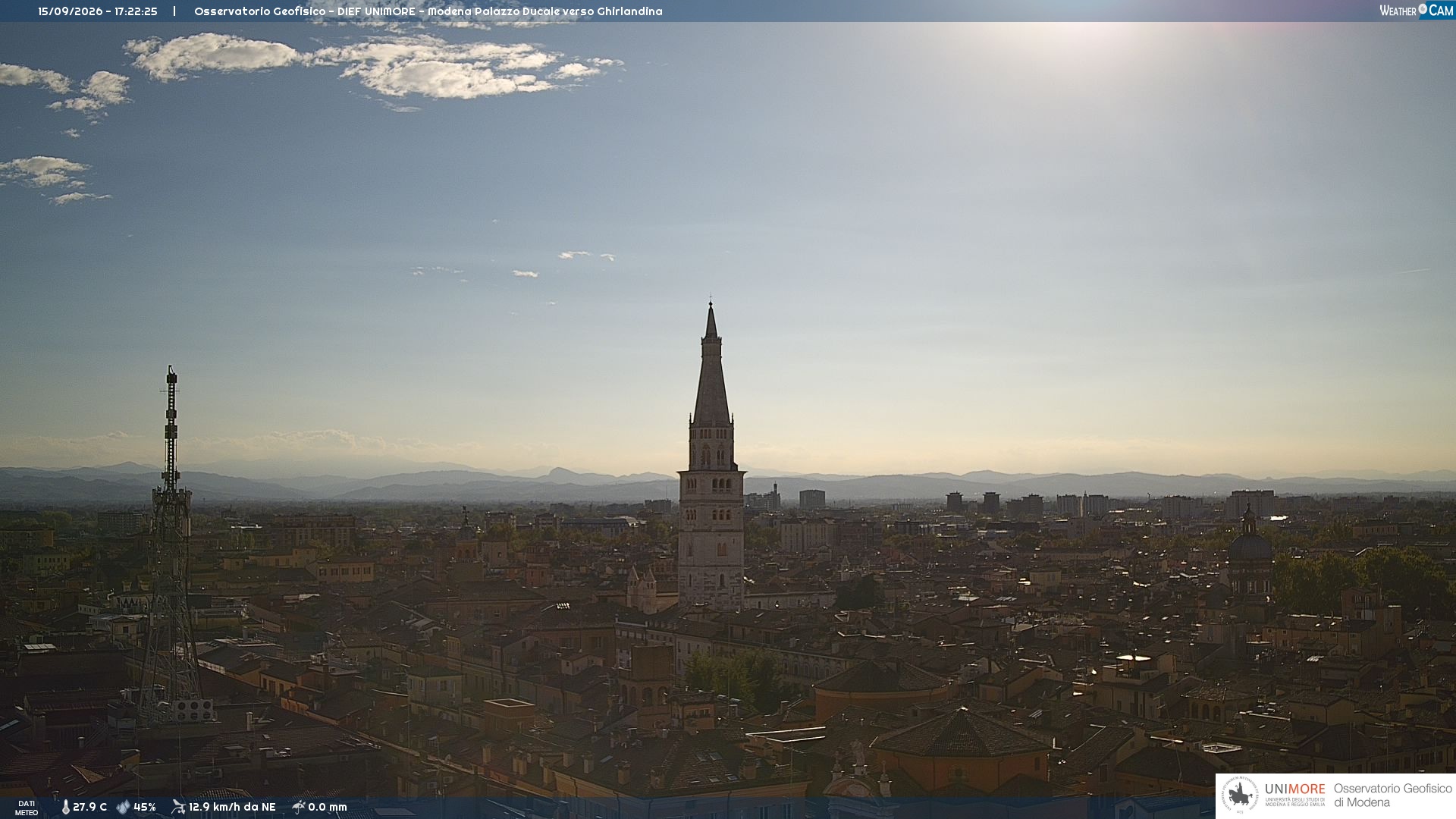
Task: Open the WeatherCam logo link
Action: point(1417,10)
